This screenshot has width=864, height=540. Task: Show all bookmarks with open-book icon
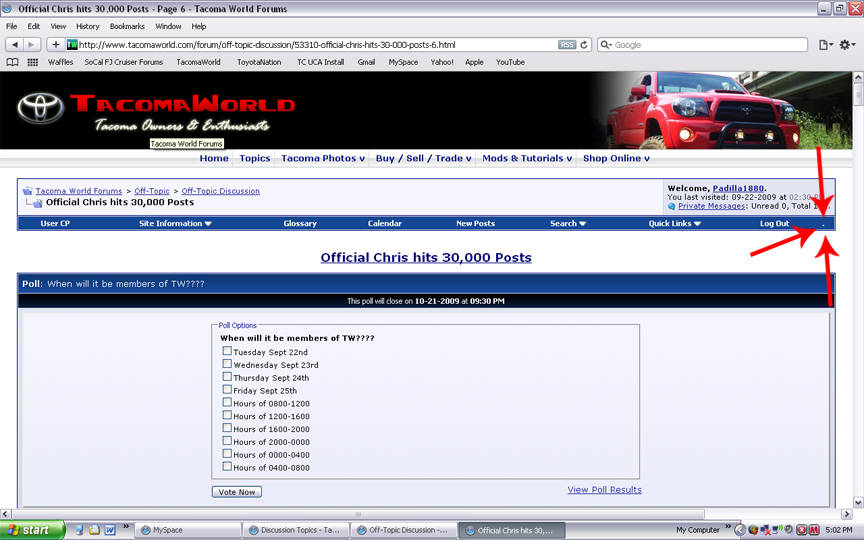click(x=12, y=62)
